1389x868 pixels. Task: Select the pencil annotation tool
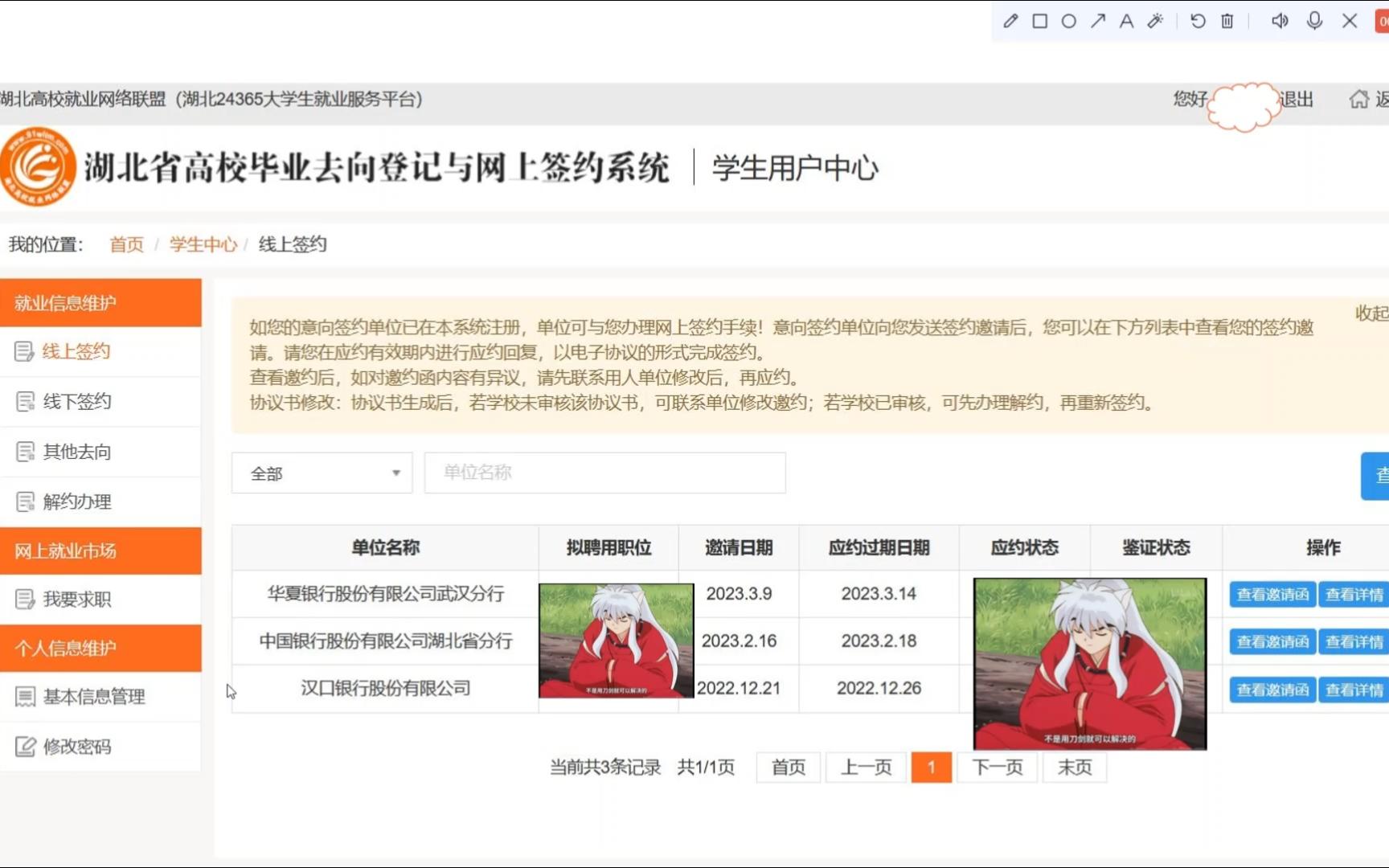pos(1010,21)
